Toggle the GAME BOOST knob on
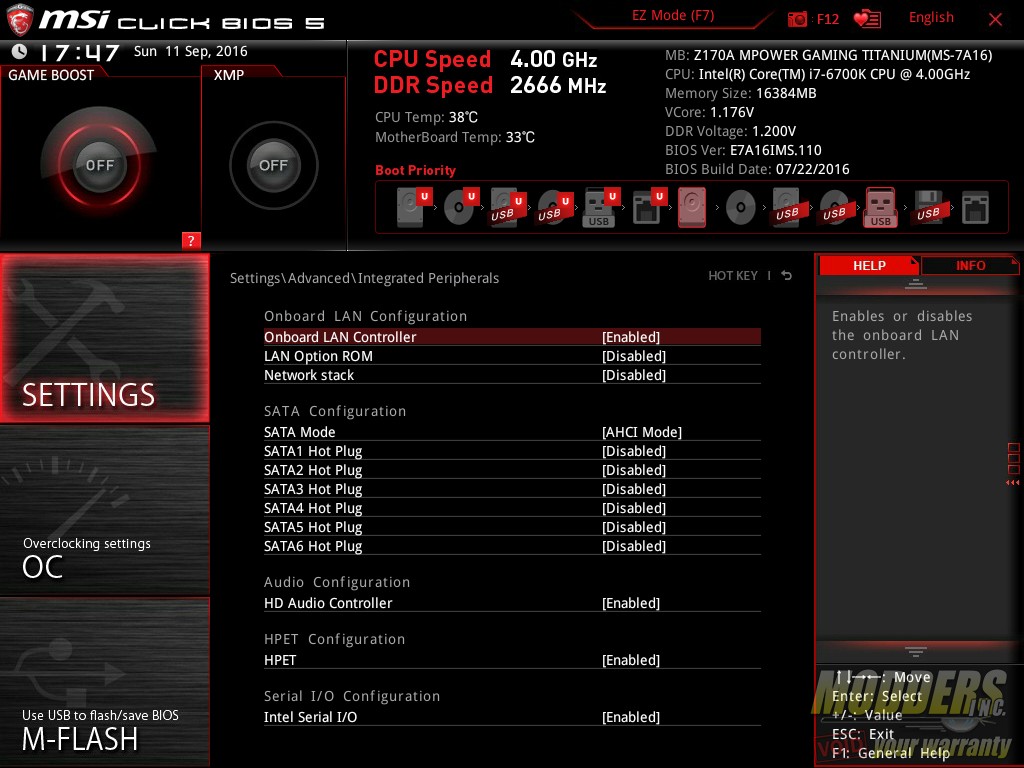 point(99,165)
